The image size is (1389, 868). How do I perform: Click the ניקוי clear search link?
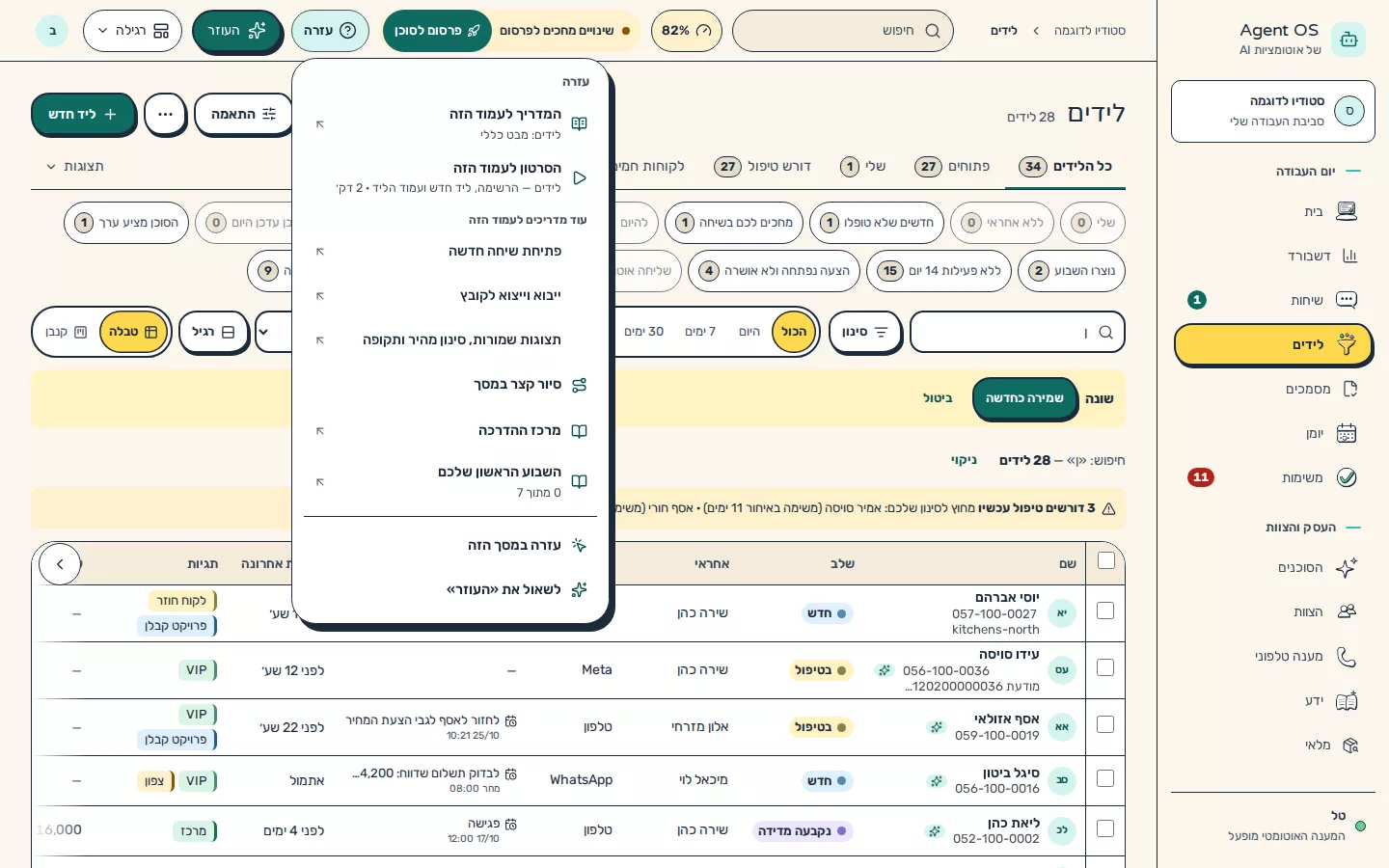[x=965, y=460]
